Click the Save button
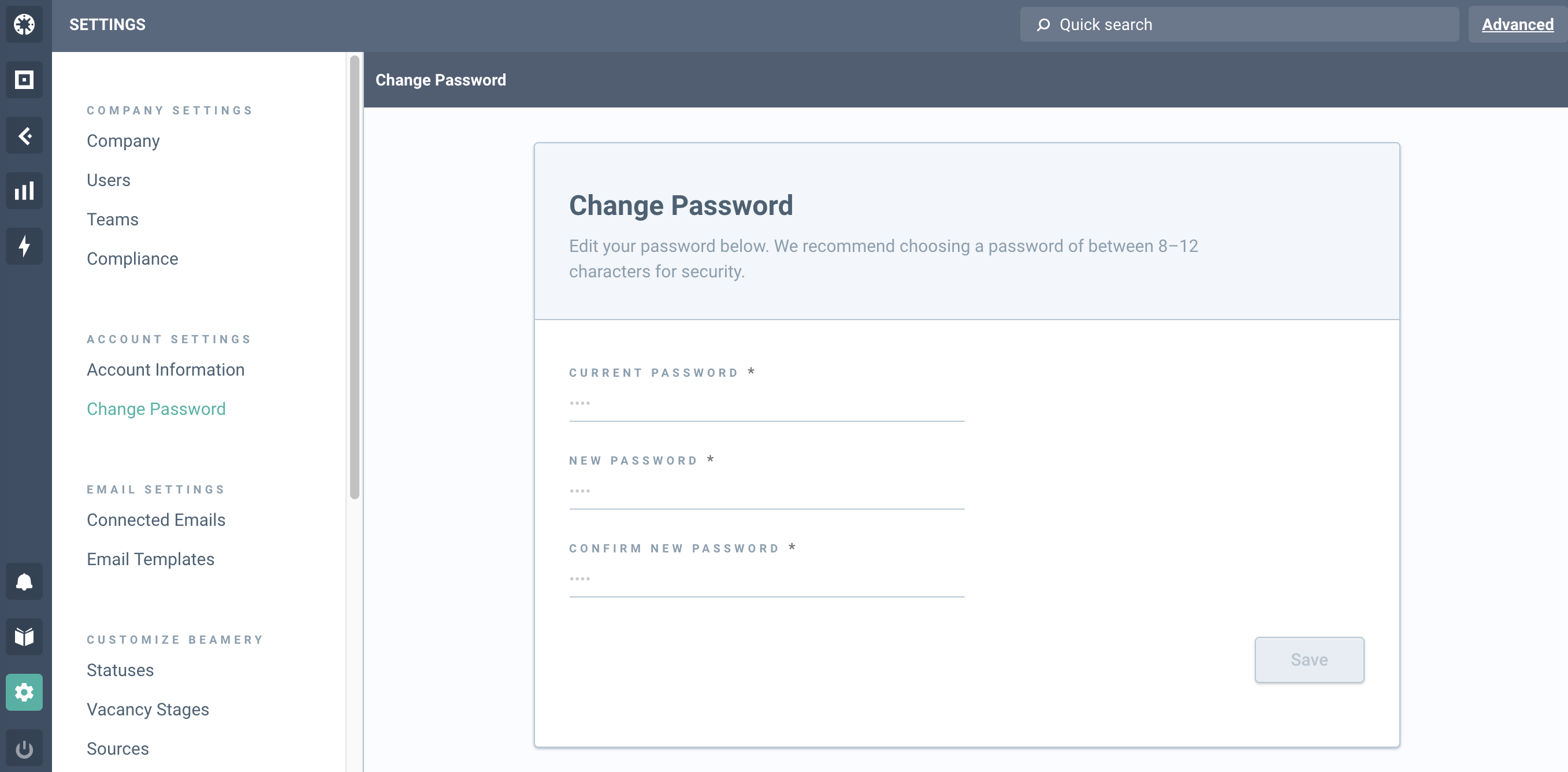Image resolution: width=1568 pixels, height=772 pixels. click(1309, 659)
